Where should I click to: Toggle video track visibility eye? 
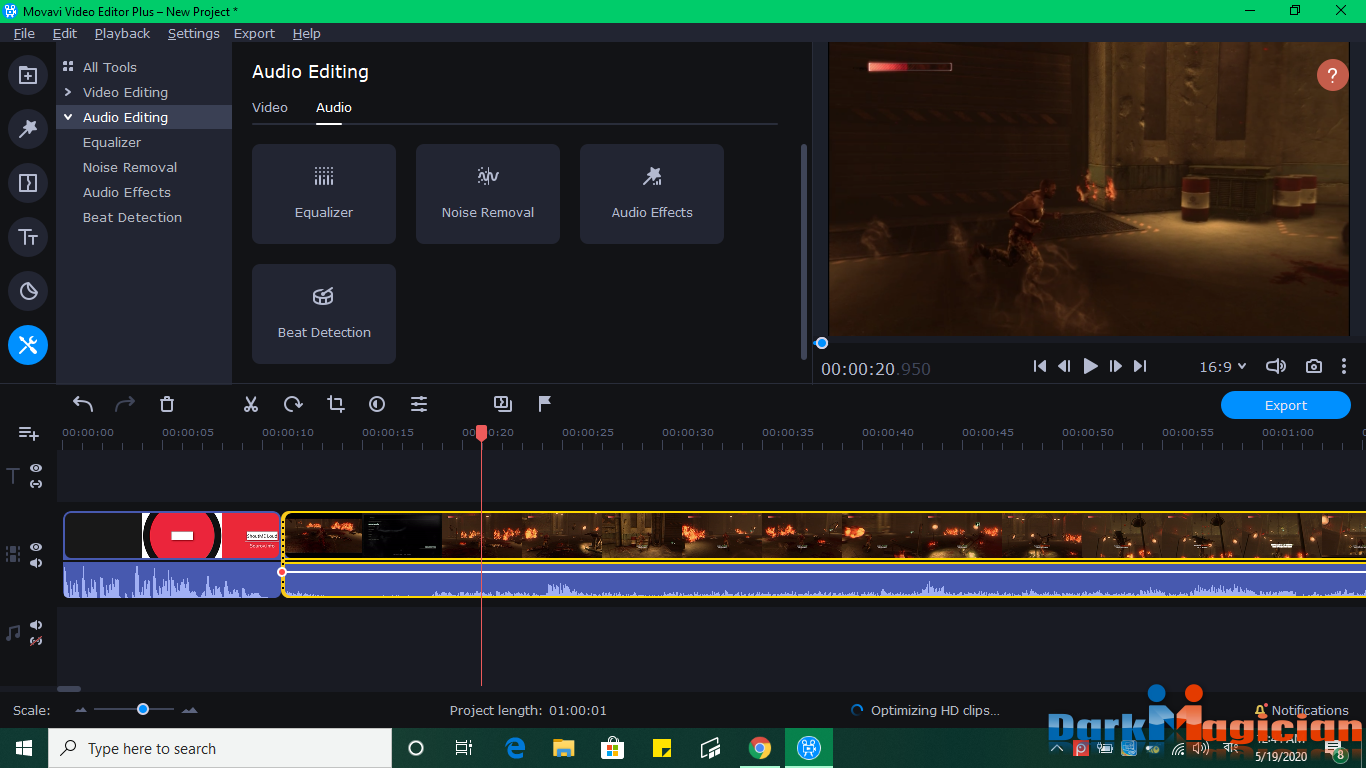pyautogui.click(x=36, y=547)
